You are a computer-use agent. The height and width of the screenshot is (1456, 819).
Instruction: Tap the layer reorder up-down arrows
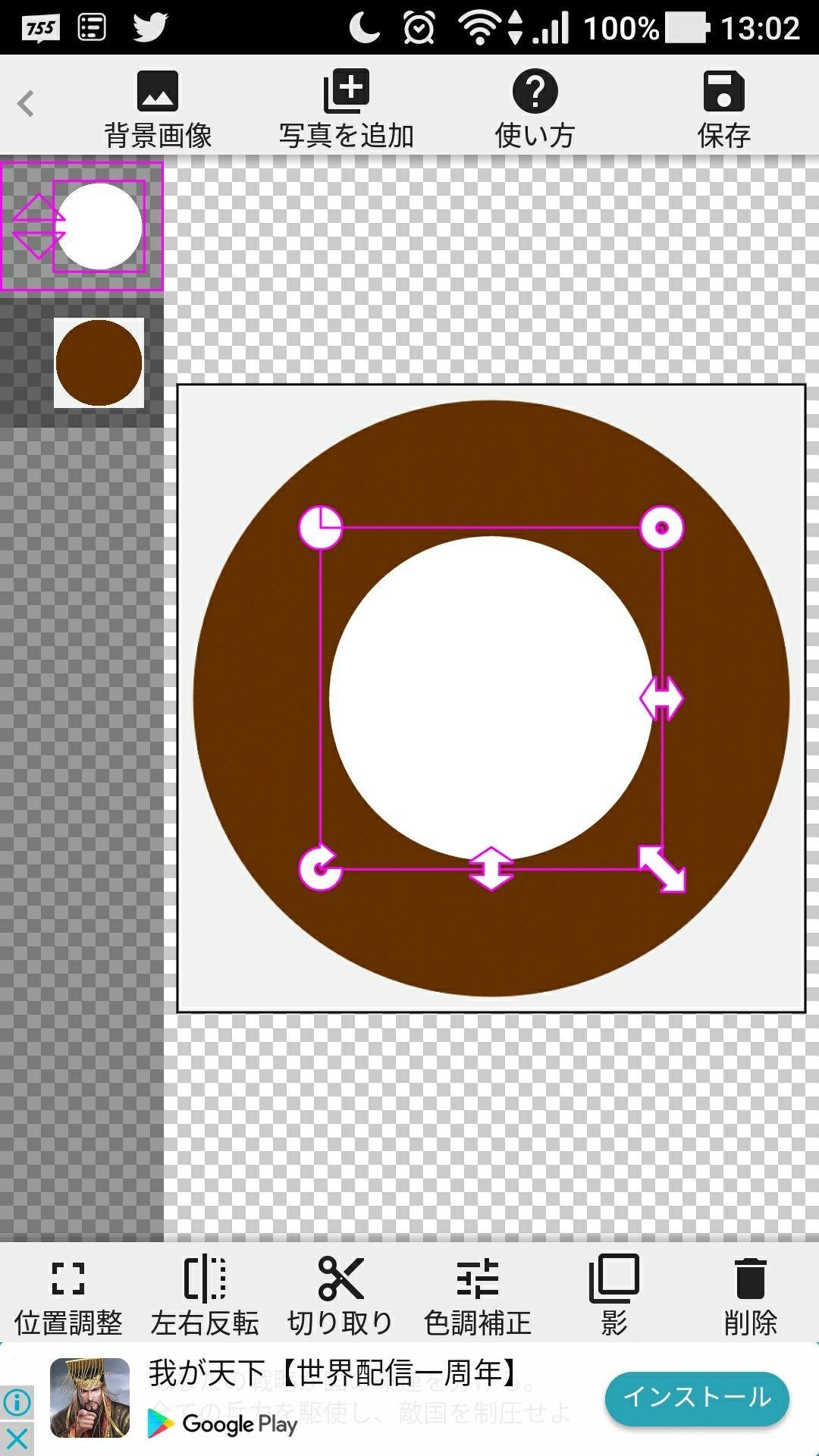click(x=38, y=227)
